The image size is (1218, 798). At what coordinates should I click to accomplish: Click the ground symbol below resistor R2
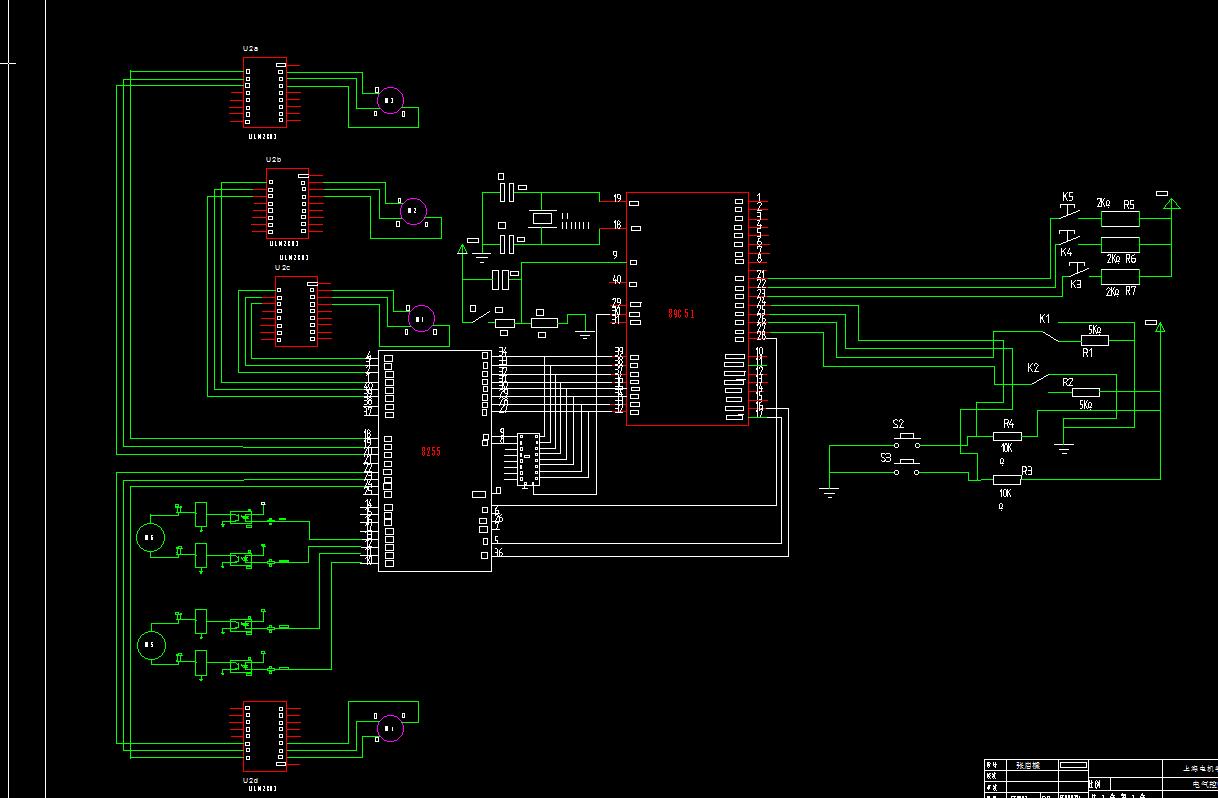pos(1064,449)
